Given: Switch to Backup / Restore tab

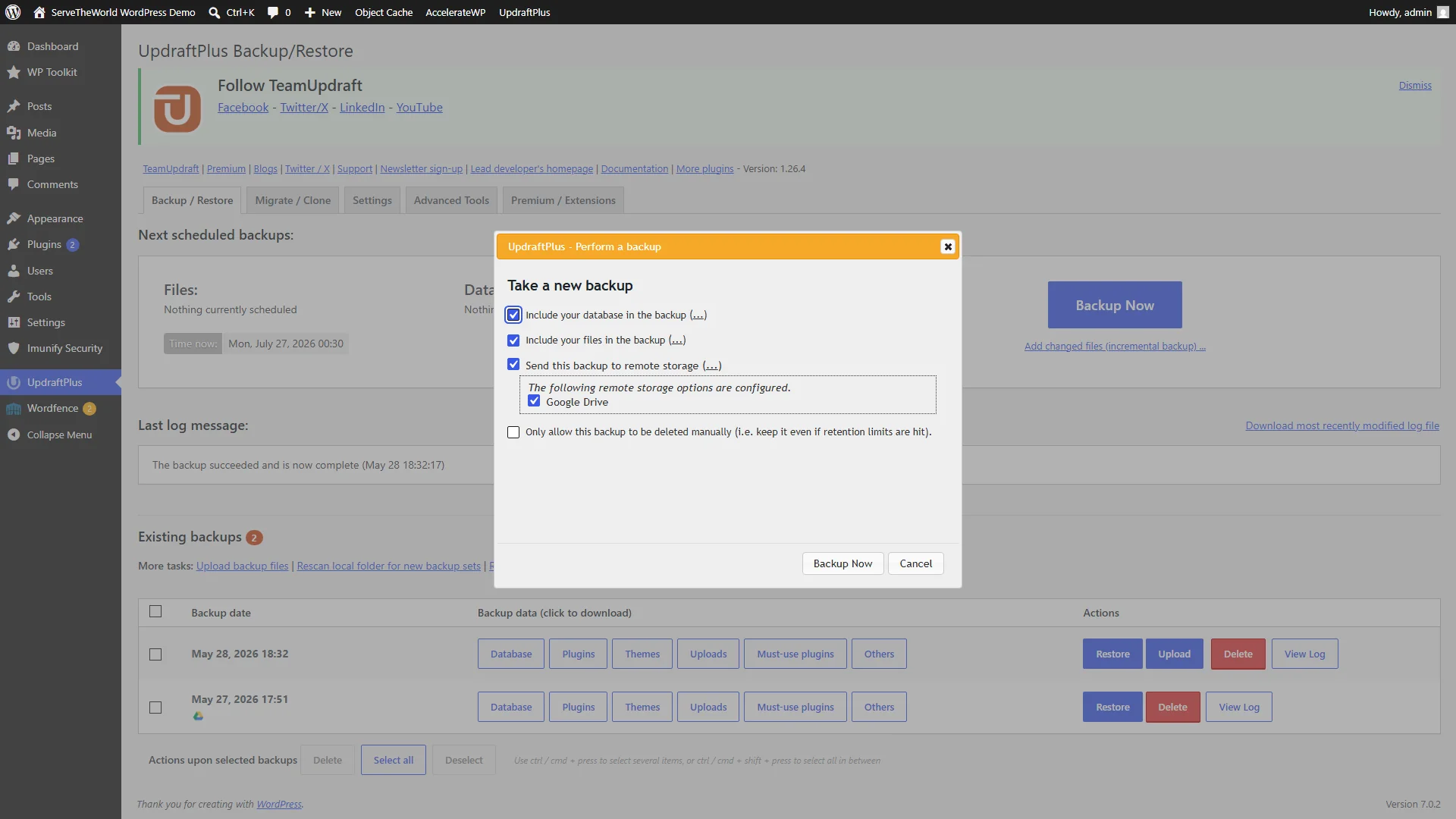Looking at the screenshot, I should coord(192,200).
